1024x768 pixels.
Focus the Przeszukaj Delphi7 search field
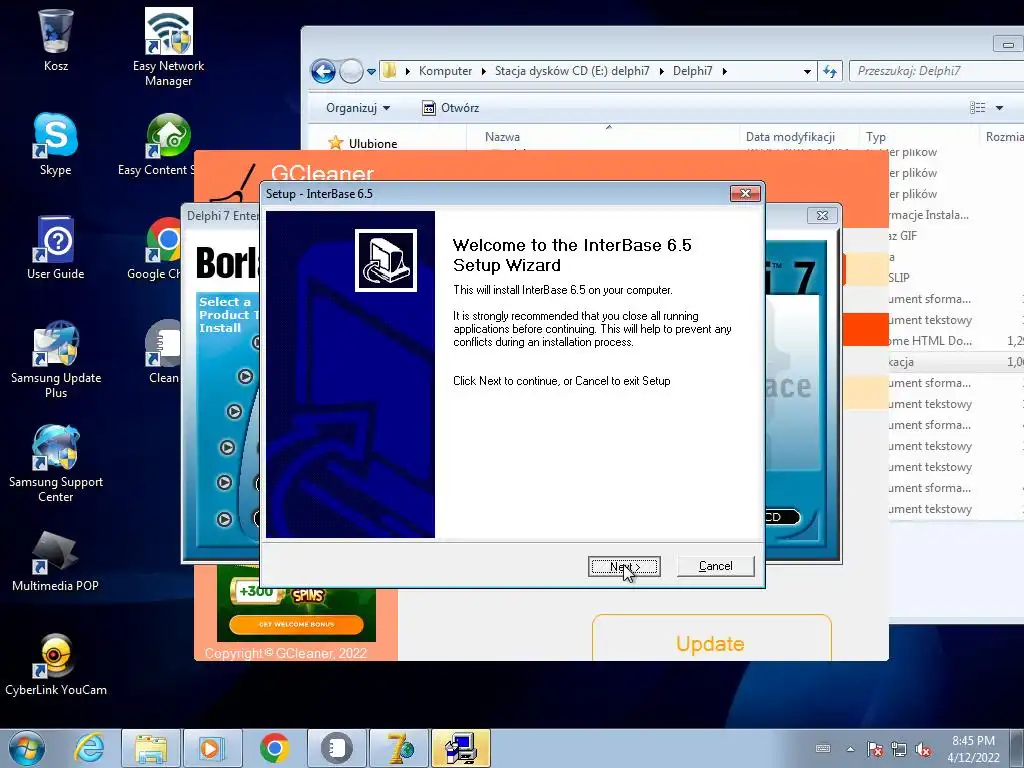point(937,71)
